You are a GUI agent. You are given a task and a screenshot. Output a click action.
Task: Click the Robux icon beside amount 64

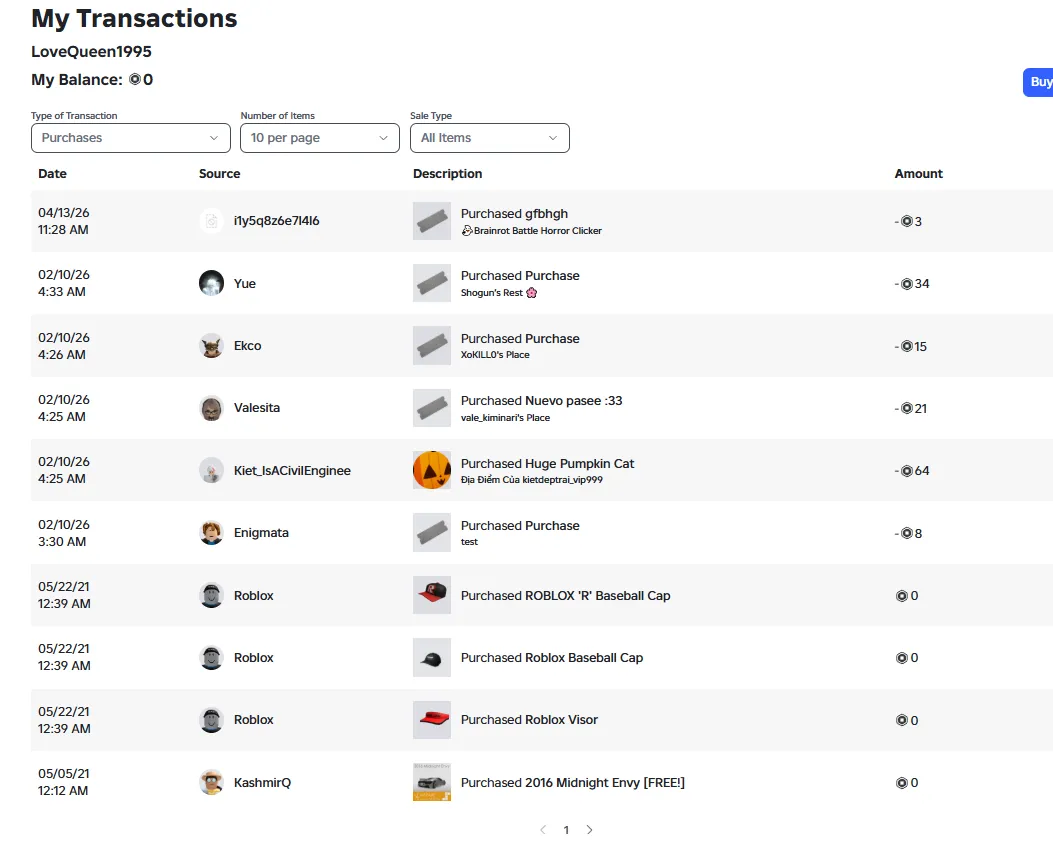(x=907, y=471)
